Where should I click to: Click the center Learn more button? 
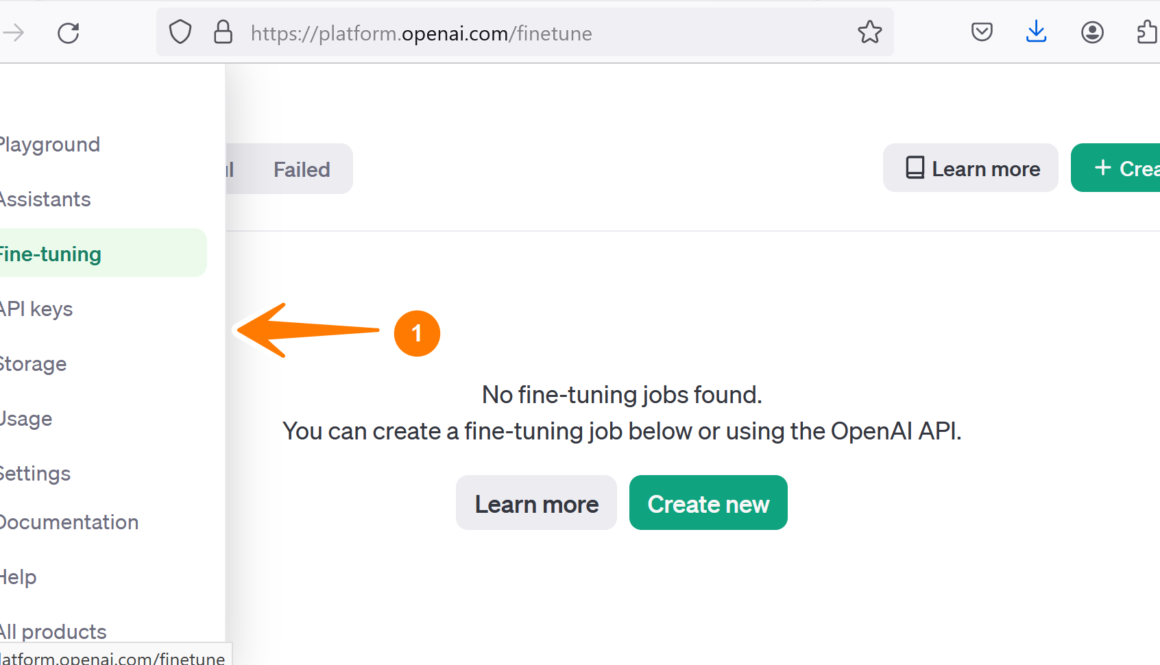pos(536,503)
